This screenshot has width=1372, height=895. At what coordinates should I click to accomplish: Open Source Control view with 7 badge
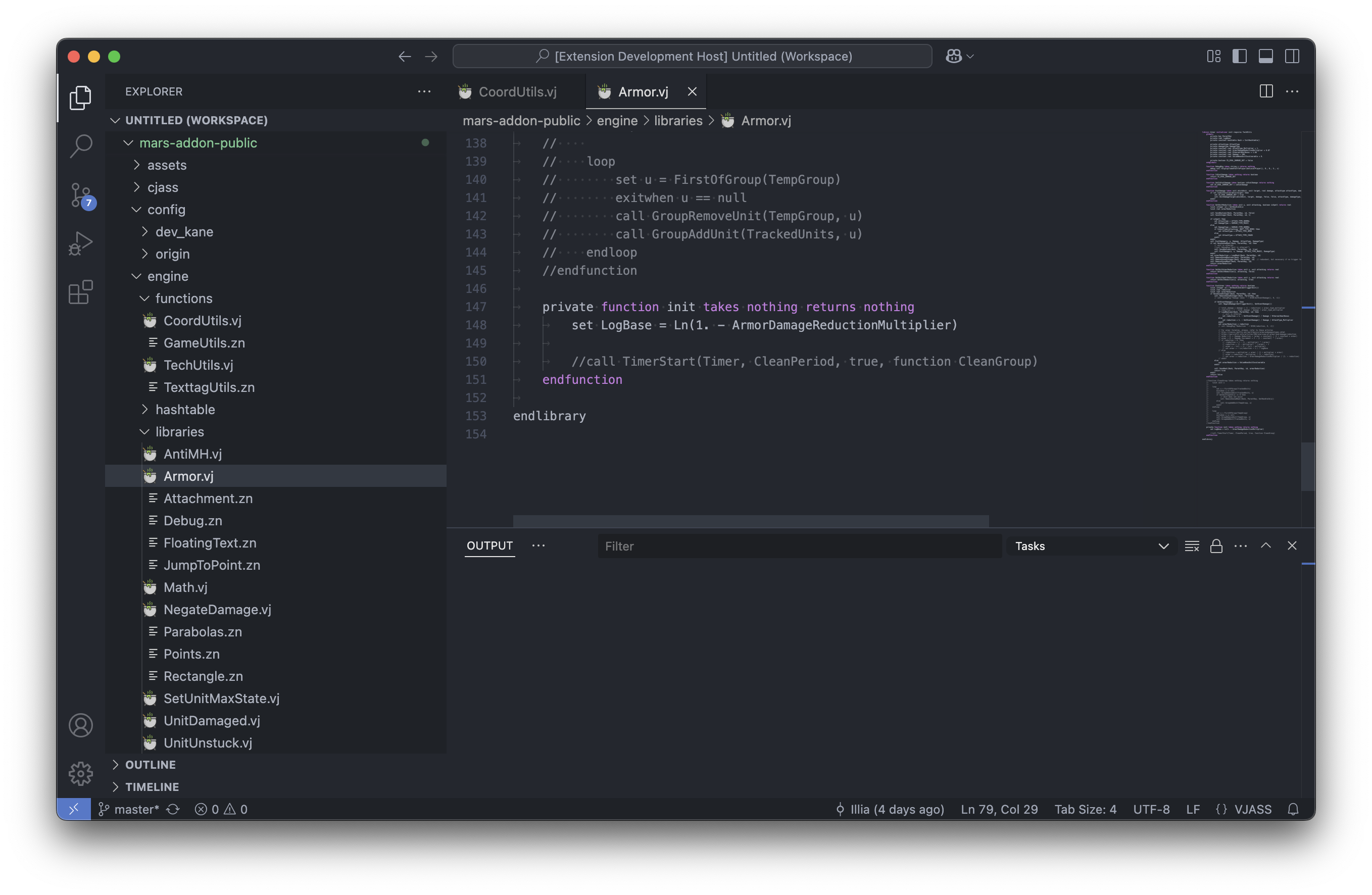[x=81, y=195]
